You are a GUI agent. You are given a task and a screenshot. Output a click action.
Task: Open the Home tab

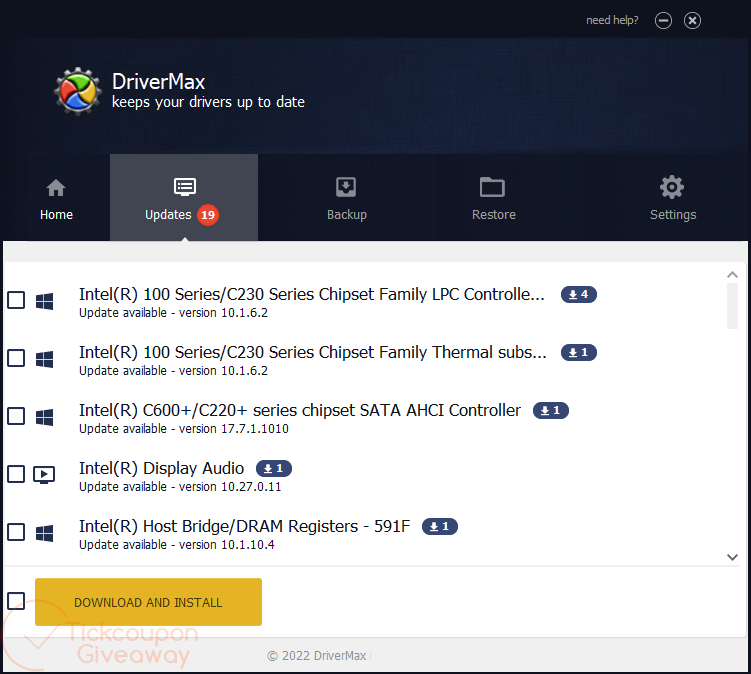pos(56,198)
